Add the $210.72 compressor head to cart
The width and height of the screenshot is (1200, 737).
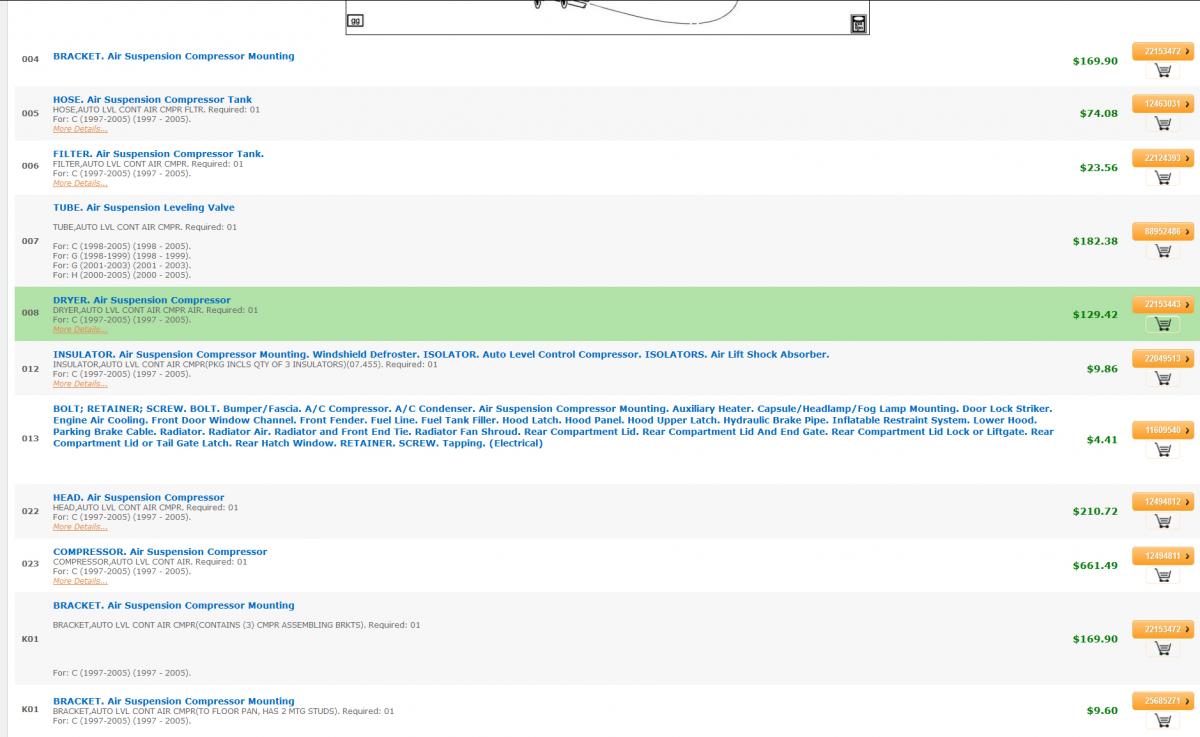[1162, 521]
